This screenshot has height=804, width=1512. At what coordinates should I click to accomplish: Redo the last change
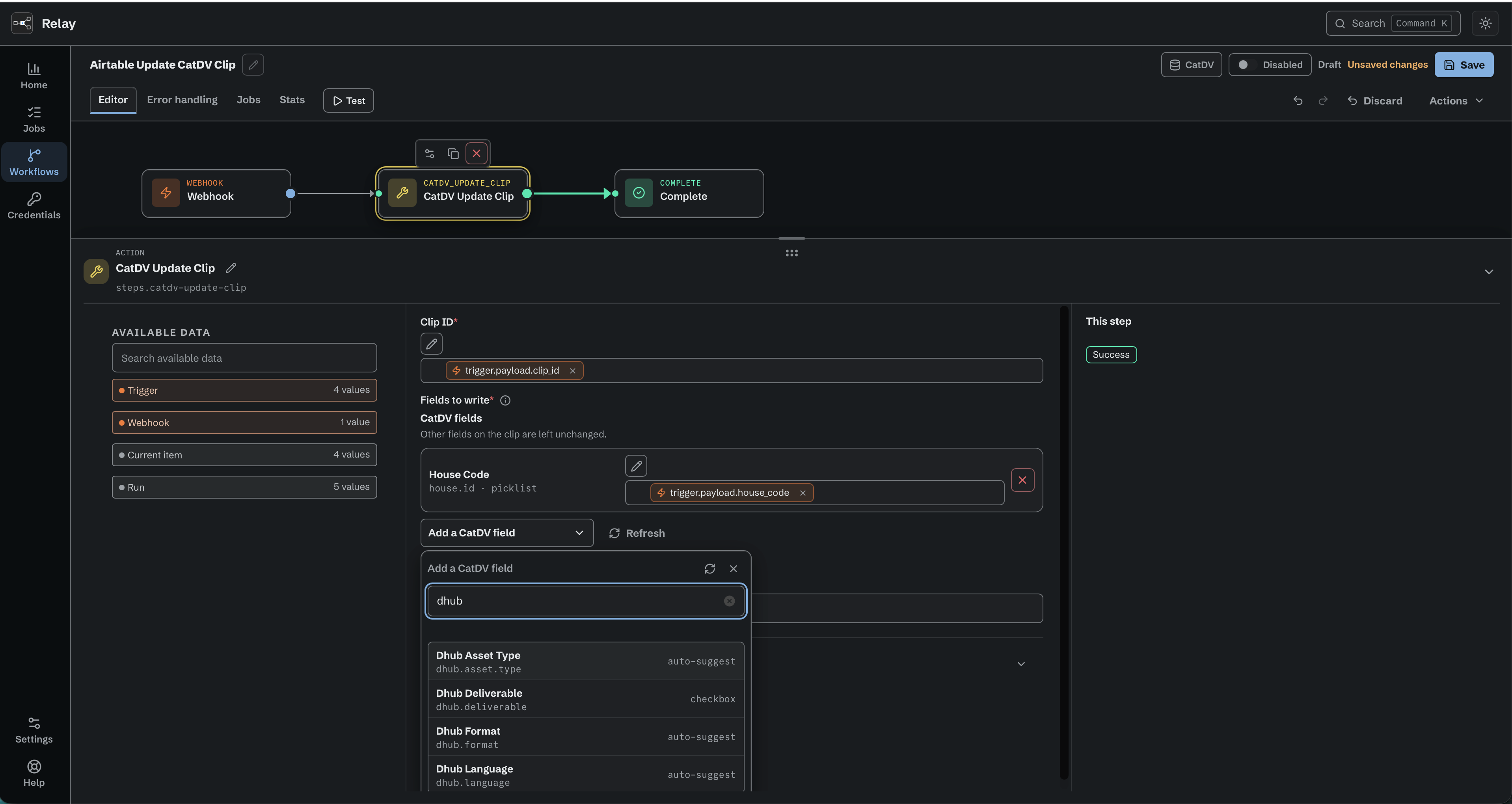(1323, 101)
